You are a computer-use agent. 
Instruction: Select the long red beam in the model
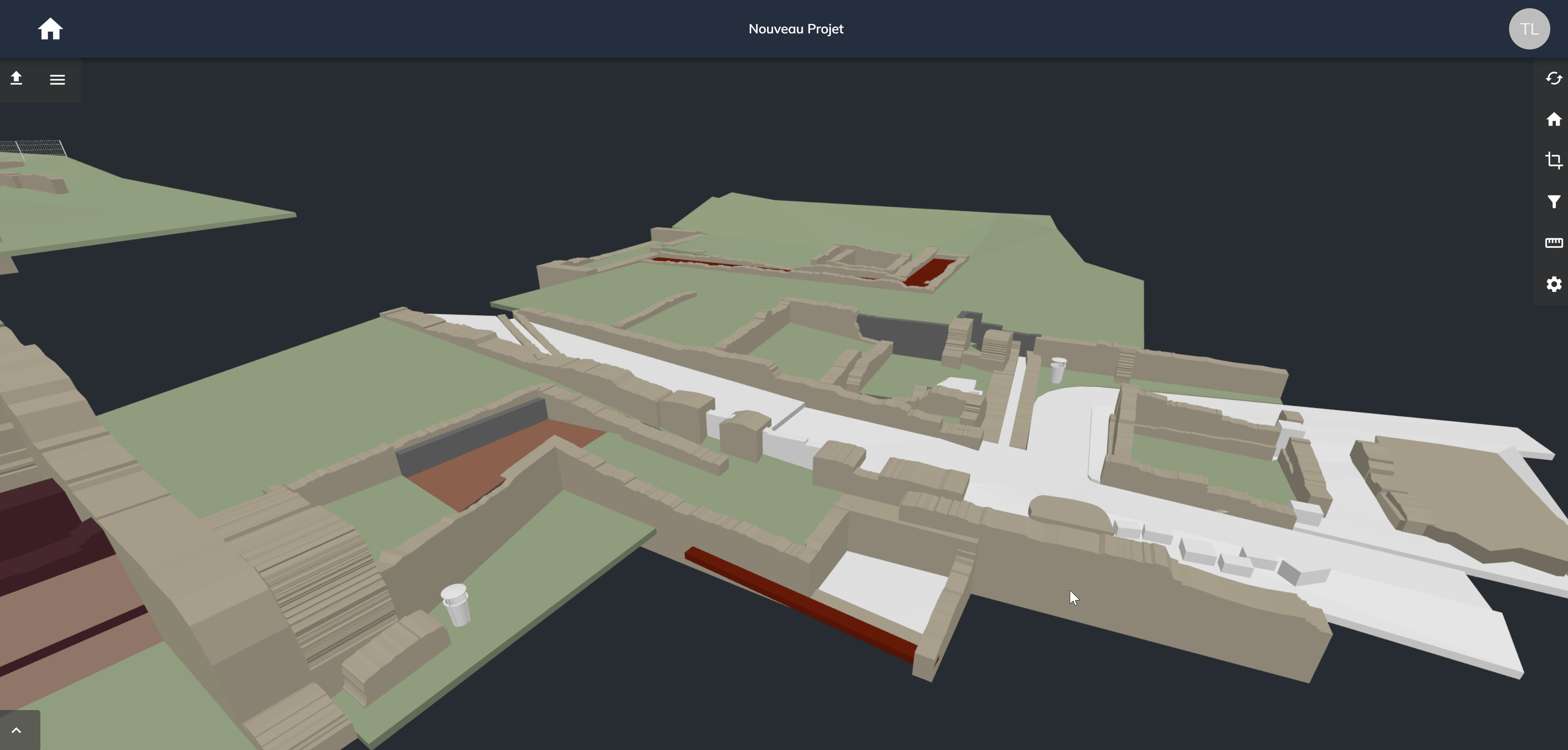point(800,605)
